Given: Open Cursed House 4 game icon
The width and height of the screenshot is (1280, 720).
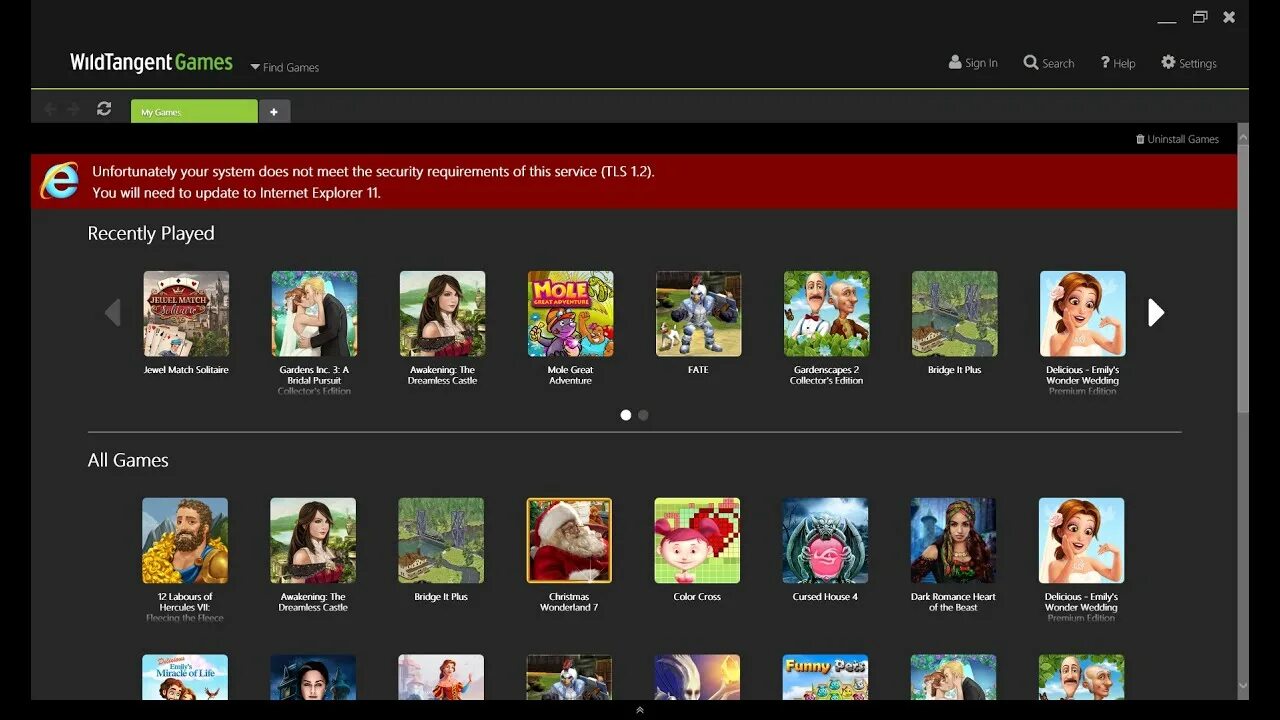Looking at the screenshot, I should 825,541.
